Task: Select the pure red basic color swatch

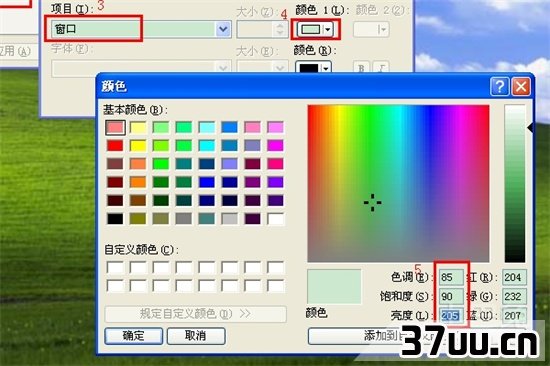Action: click(x=115, y=145)
